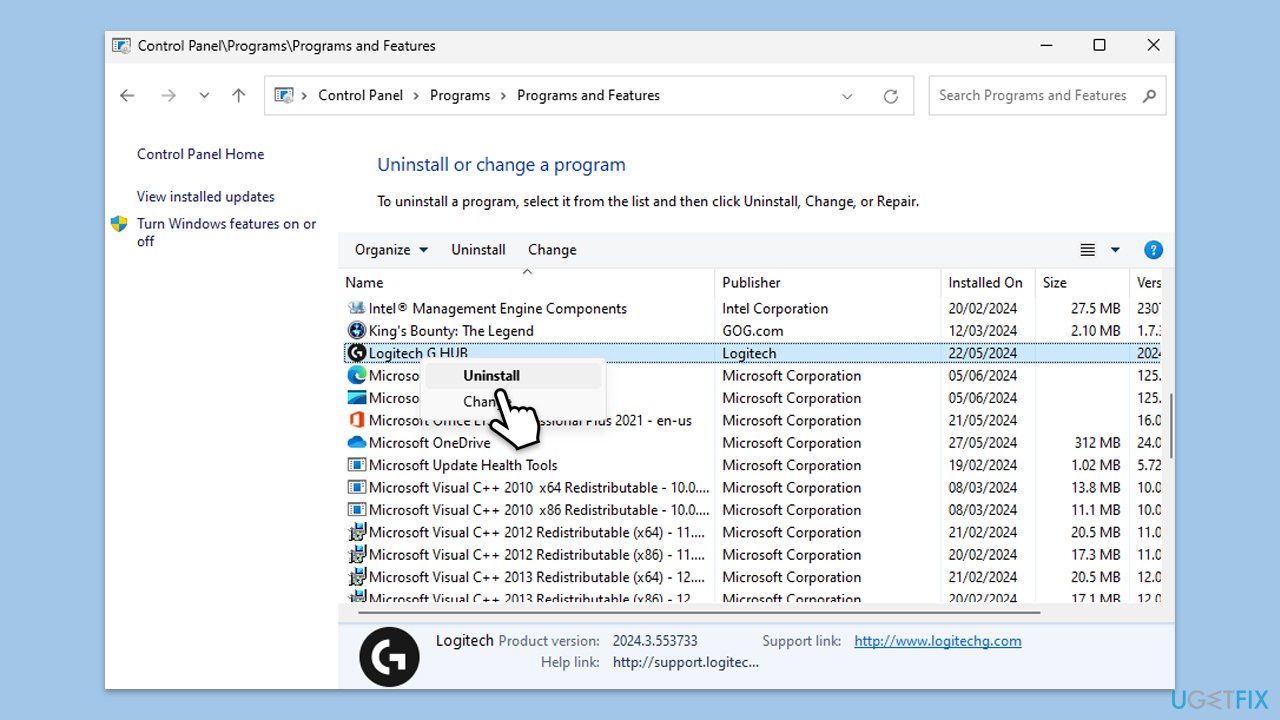Image resolution: width=1280 pixels, height=720 pixels.
Task: Open address bar history dropdown
Action: point(847,97)
